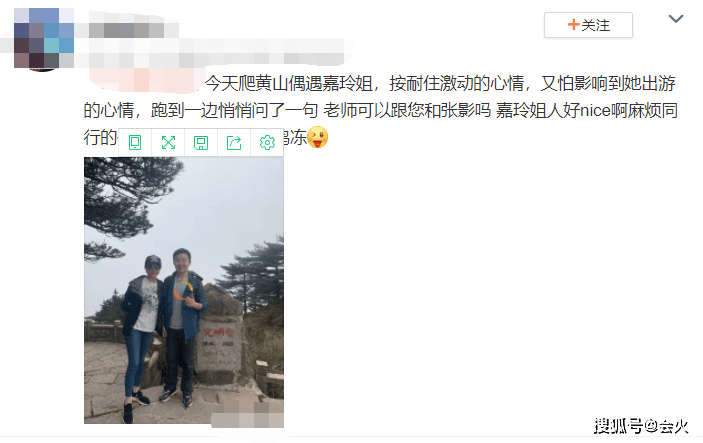Viewport: 703px width, 443px height.
Task: Click the pink blurred tag before post text
Action: (143, 81)
